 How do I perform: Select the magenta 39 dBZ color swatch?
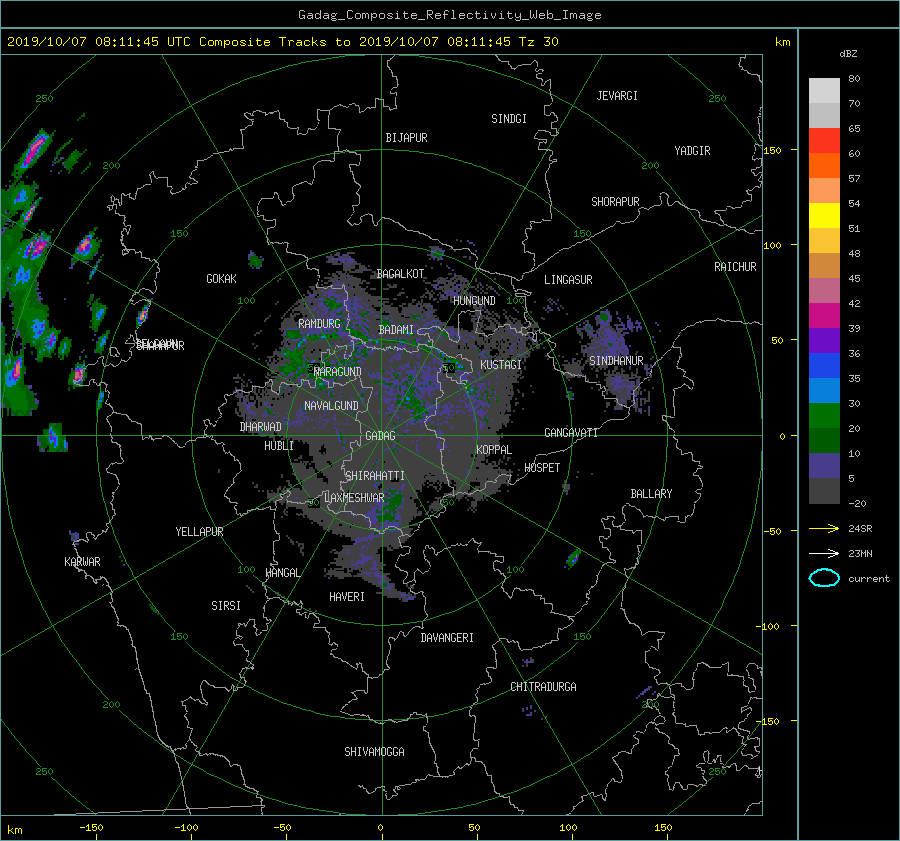coord(824,315)
